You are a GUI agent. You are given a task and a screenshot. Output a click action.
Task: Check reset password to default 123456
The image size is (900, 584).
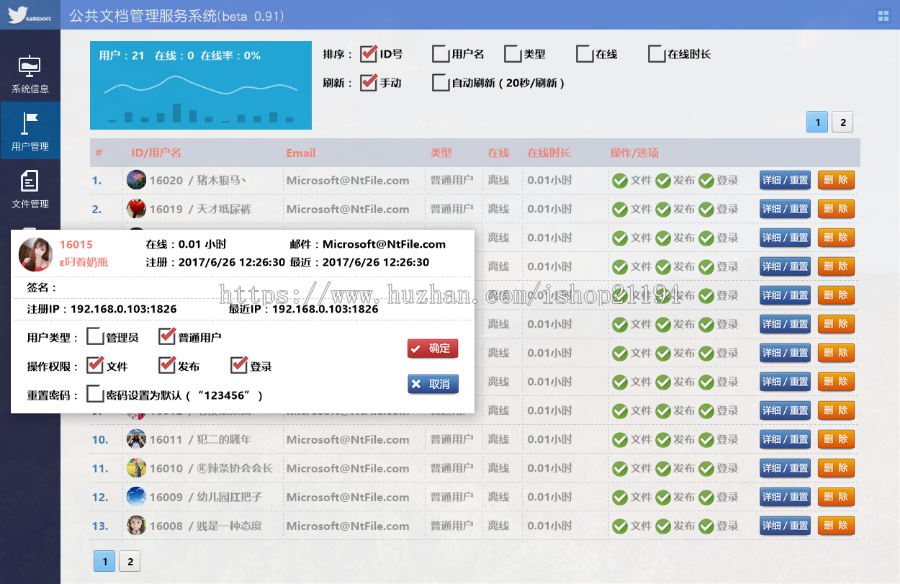[x=95, y=395]
